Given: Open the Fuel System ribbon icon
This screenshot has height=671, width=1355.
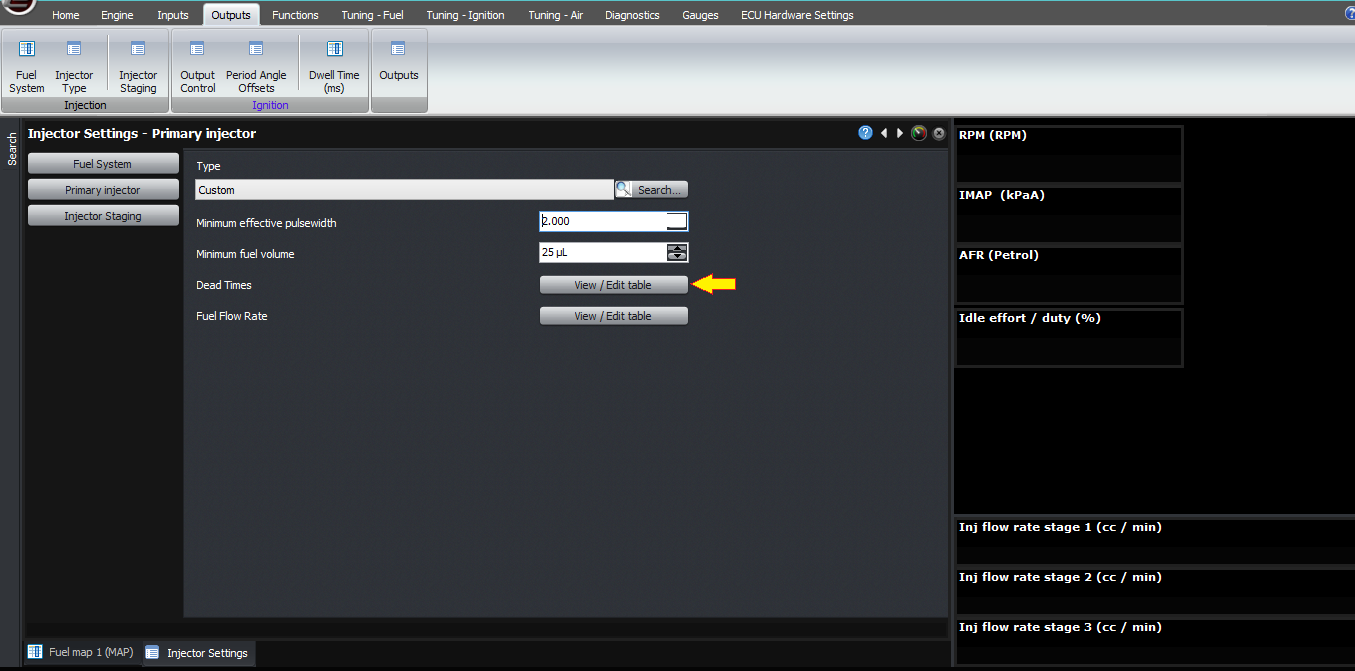Looking at the screenshot, I should coord(27,66).
